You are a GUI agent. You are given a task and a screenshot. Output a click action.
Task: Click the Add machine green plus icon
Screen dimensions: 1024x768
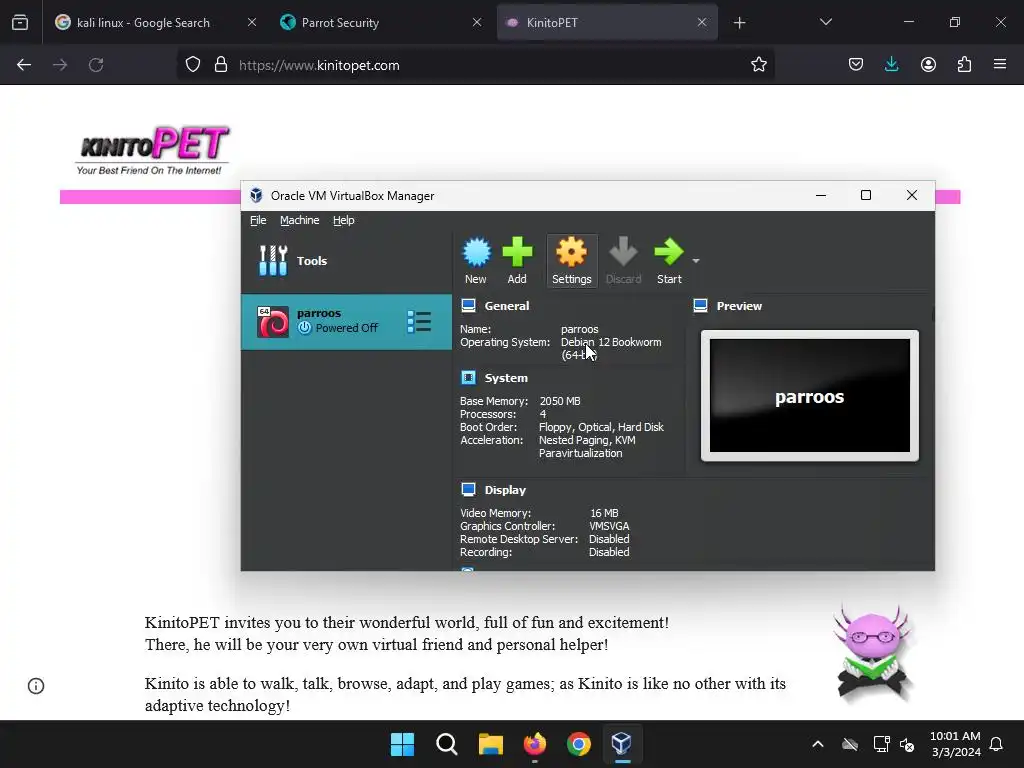point(517,261)
